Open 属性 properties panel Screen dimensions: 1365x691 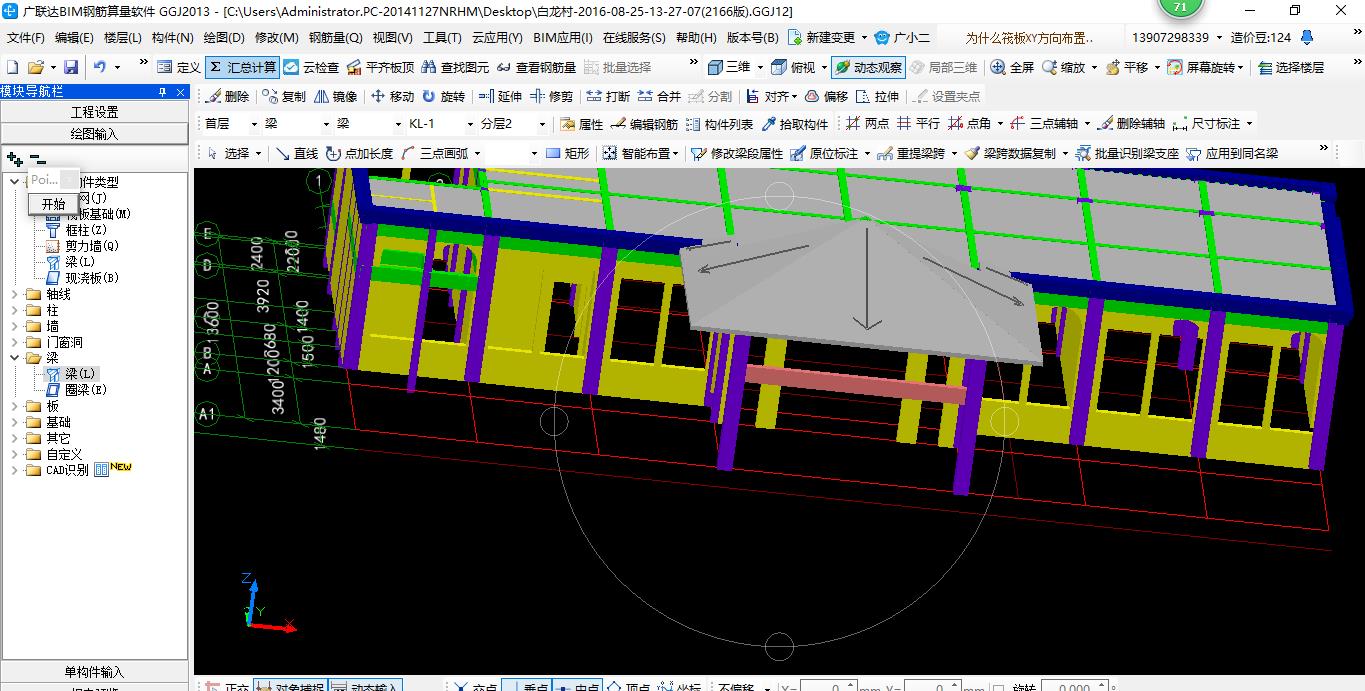pyautogui.click(x=581, y=124)
